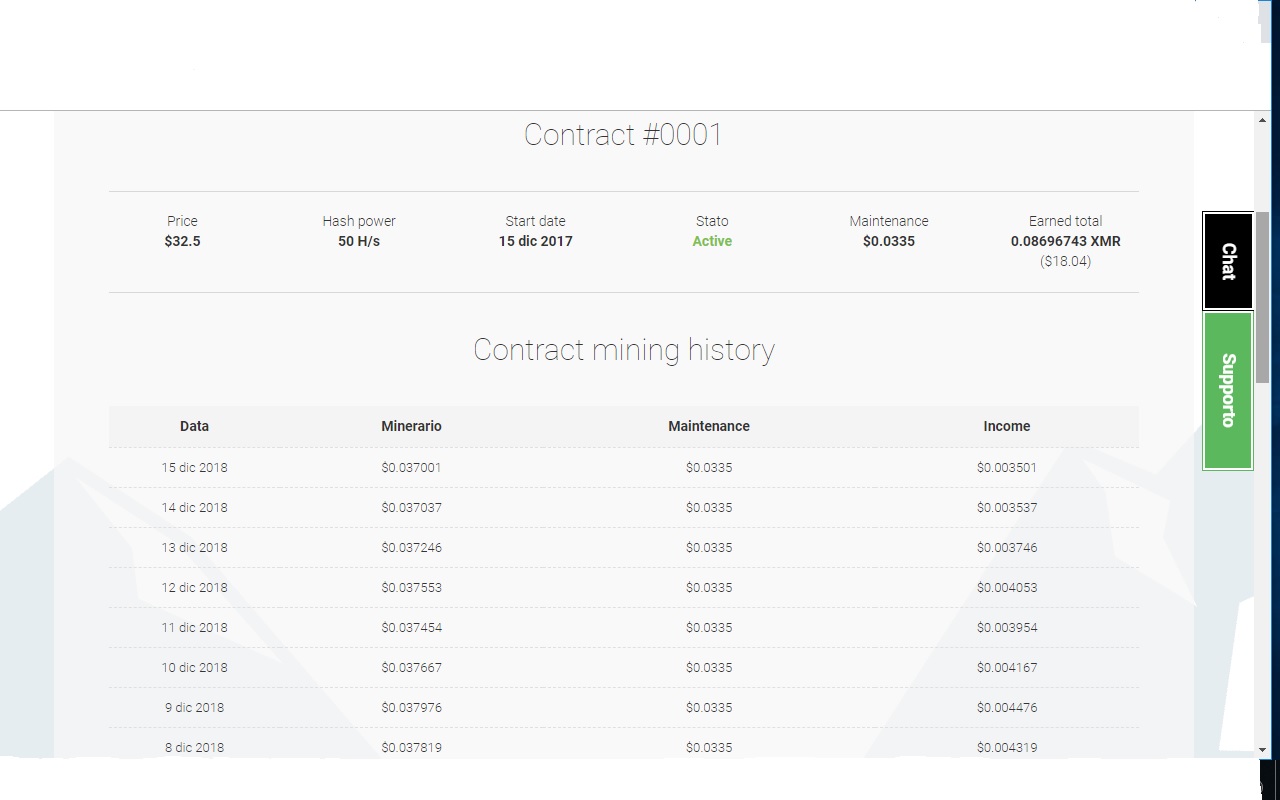The image size is (1280, 800).
Task: Click the price value $32.5
Action: (182, 241)
